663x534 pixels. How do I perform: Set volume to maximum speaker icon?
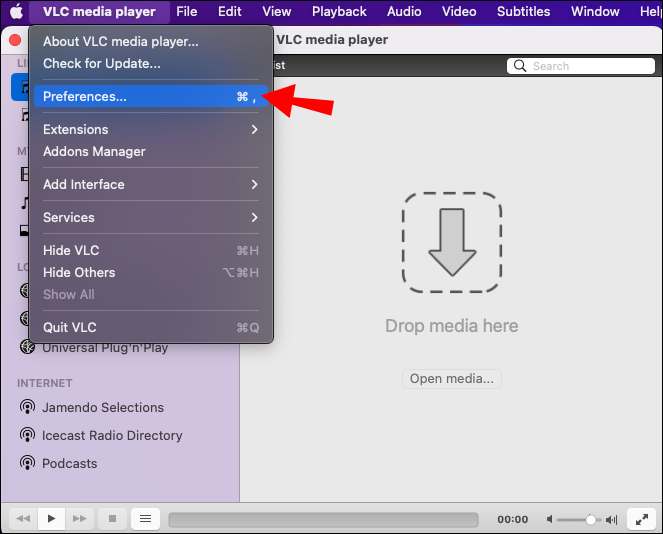(x=612, y=519)
